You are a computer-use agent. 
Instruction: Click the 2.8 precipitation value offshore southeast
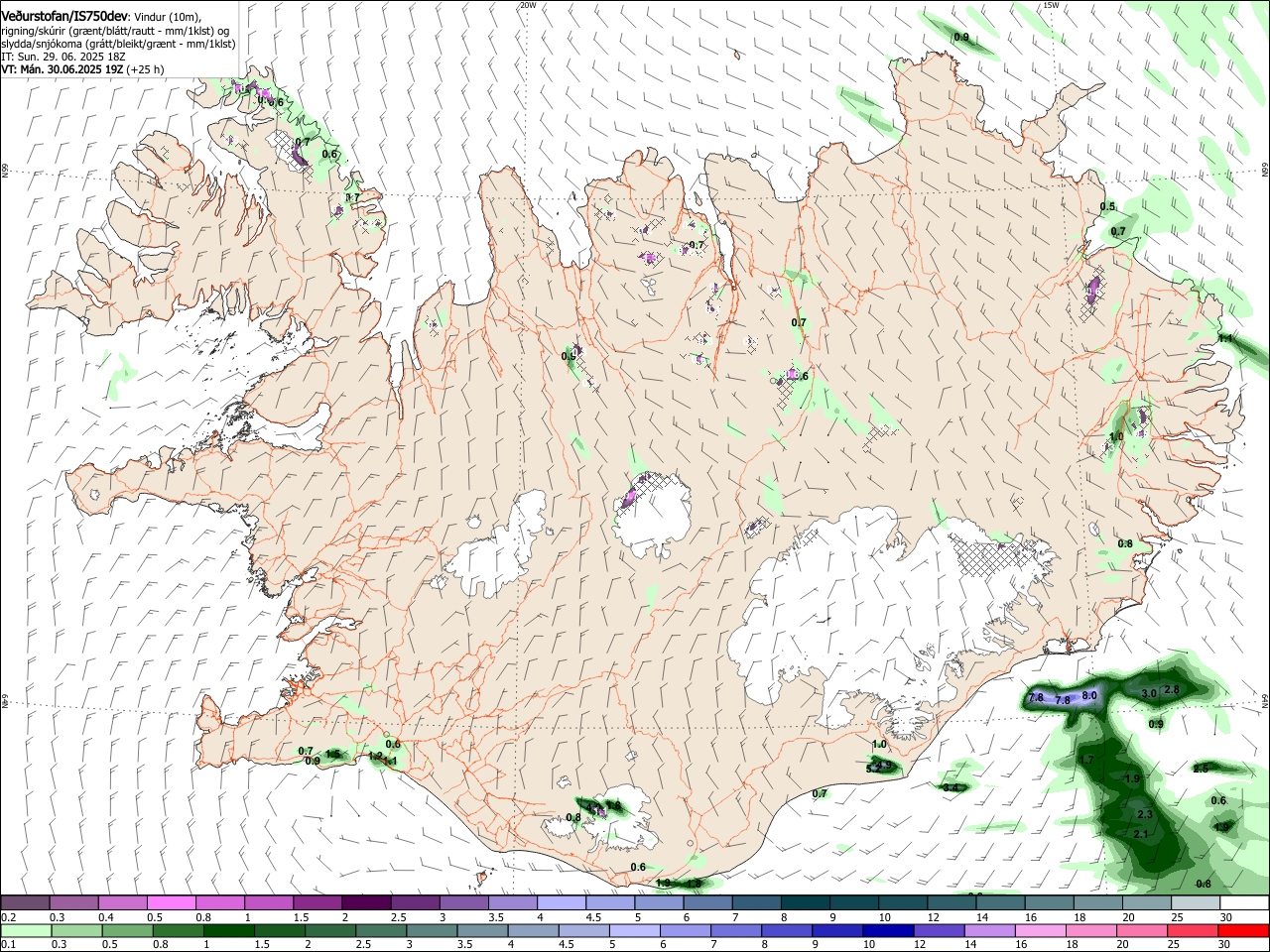tap(1171, 690)
